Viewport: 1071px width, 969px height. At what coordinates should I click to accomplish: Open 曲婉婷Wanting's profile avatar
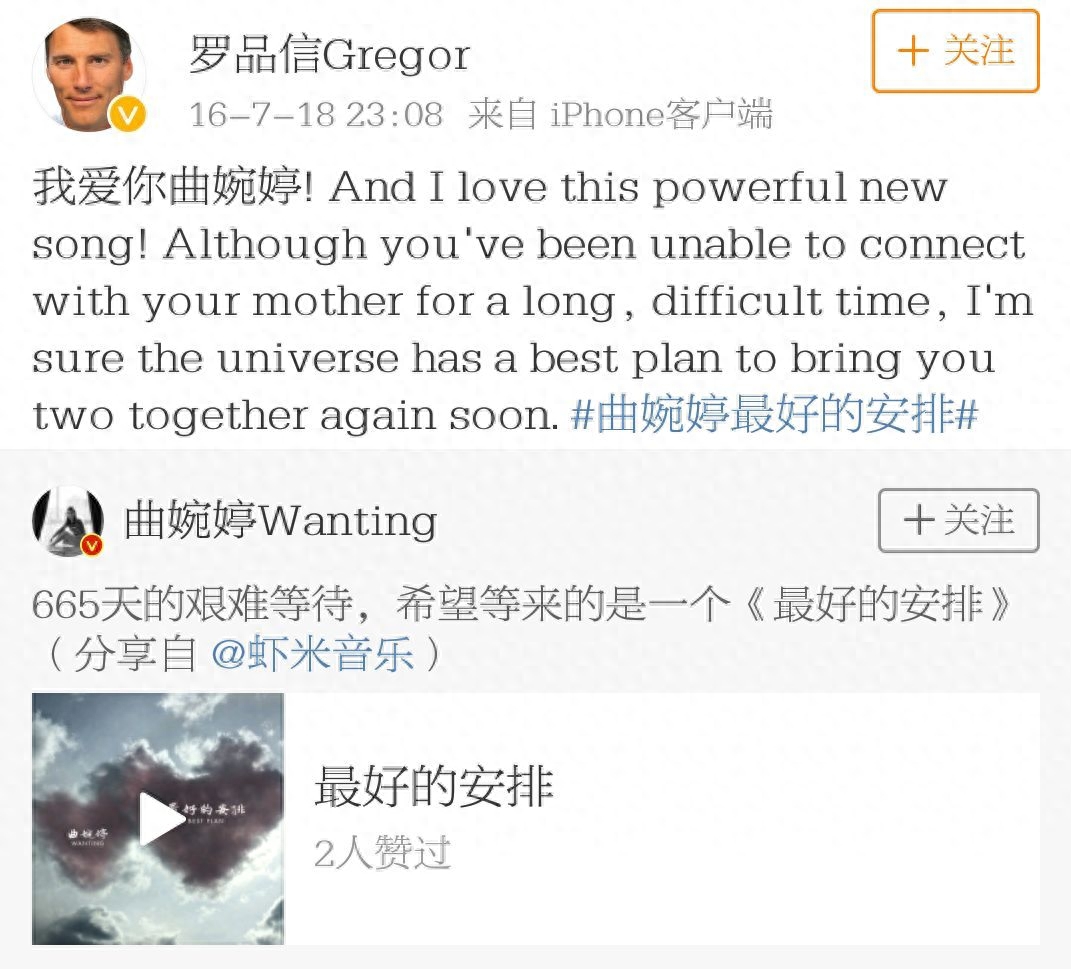[68, 521]
